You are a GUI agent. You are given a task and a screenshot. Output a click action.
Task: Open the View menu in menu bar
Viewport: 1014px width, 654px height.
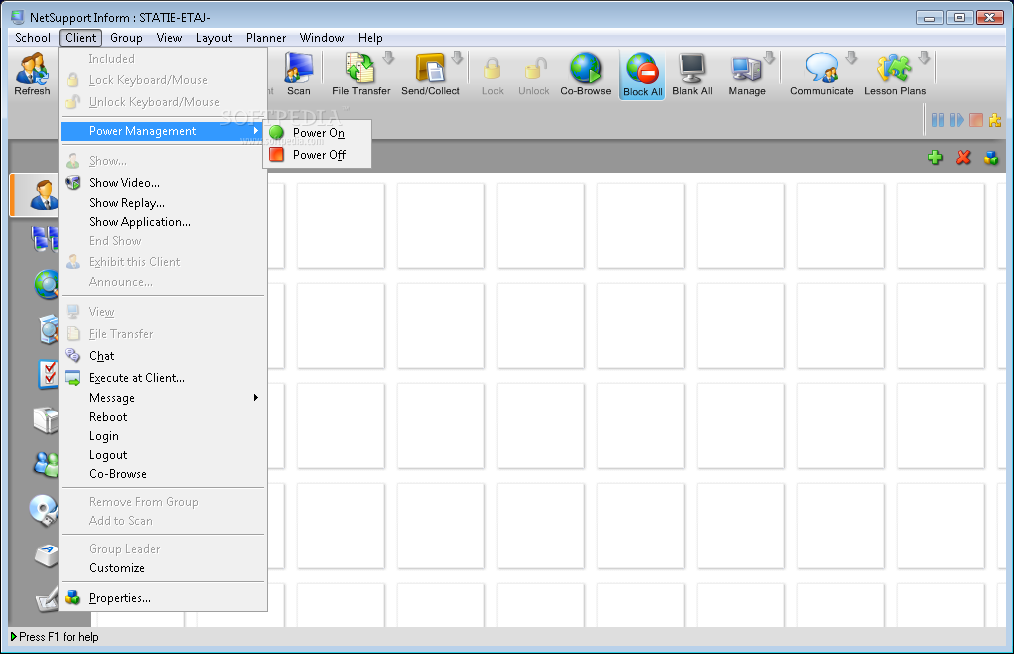[169, 38]
